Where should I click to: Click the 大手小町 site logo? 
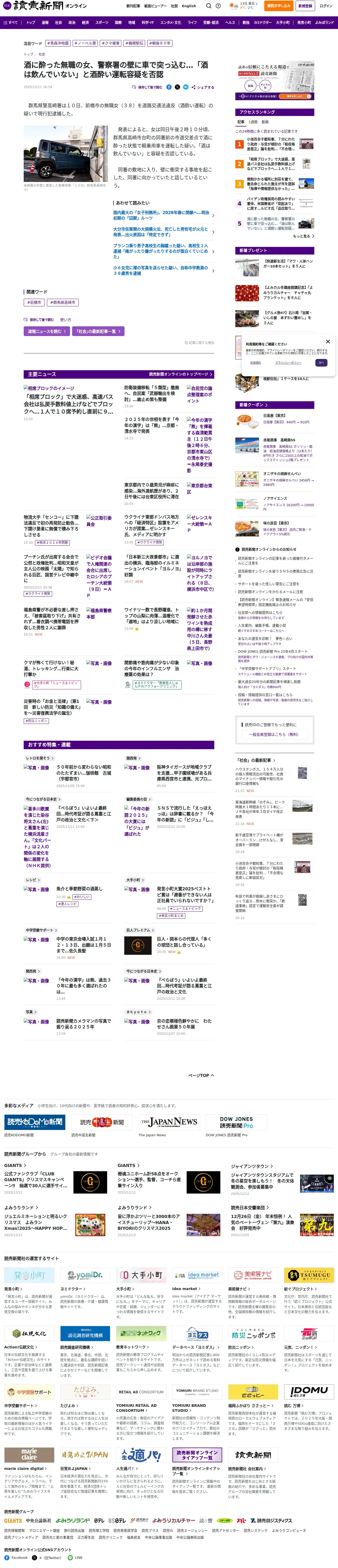[141, 1275]
